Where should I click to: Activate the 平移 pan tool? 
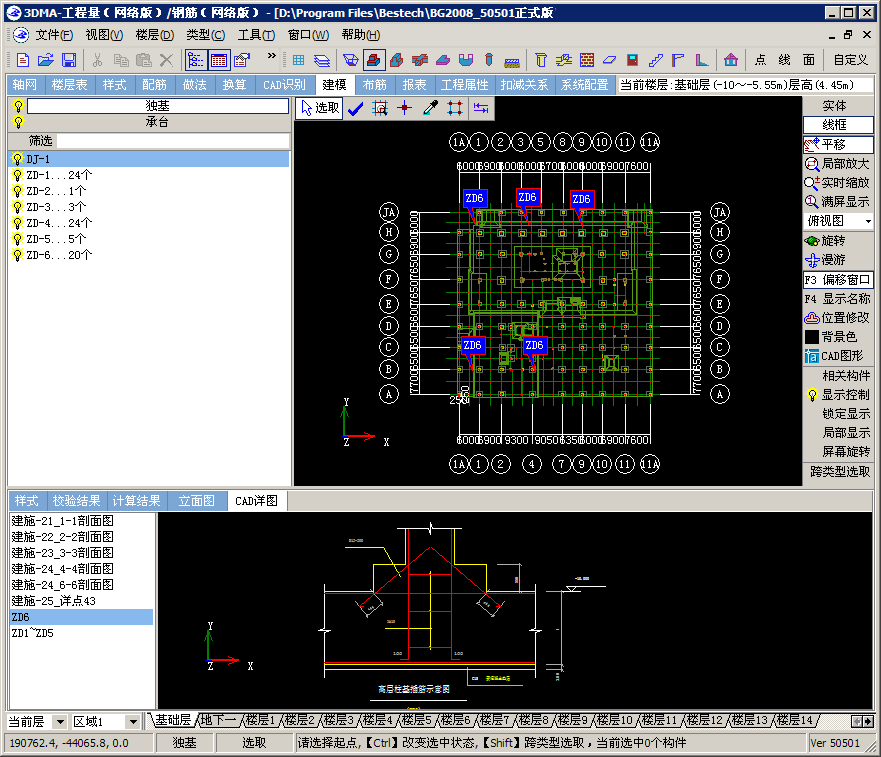click(x=838, y=144)
